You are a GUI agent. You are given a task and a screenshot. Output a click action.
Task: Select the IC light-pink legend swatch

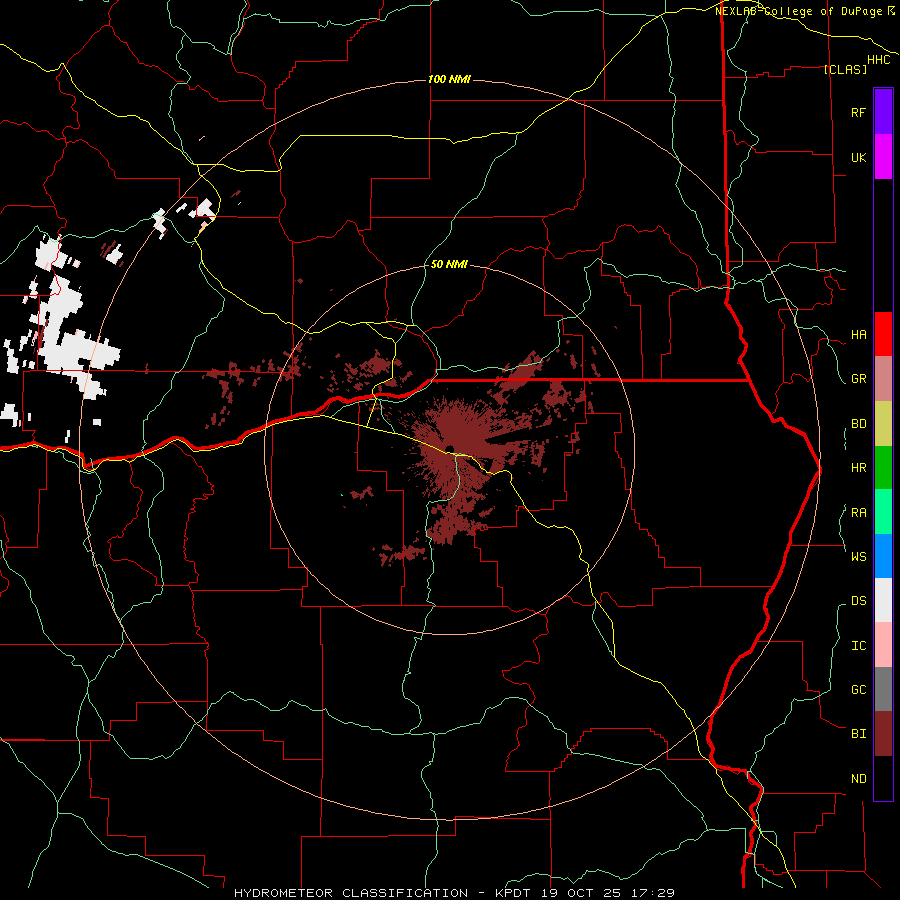click(883, 645)
